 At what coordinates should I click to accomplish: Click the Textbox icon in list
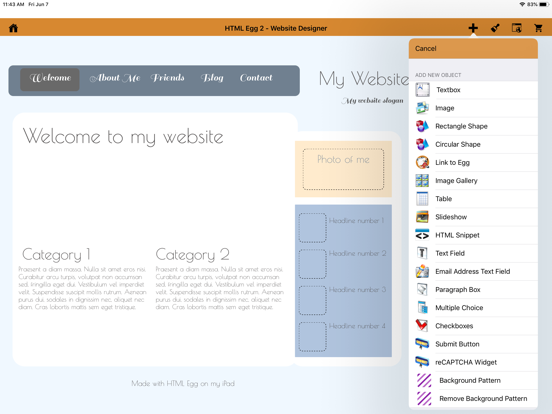tap(422, 90)
